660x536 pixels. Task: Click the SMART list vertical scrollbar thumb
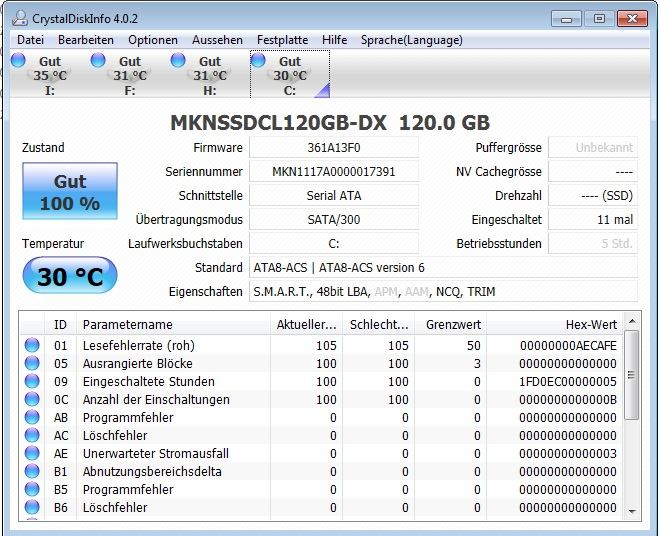[632, 375]
